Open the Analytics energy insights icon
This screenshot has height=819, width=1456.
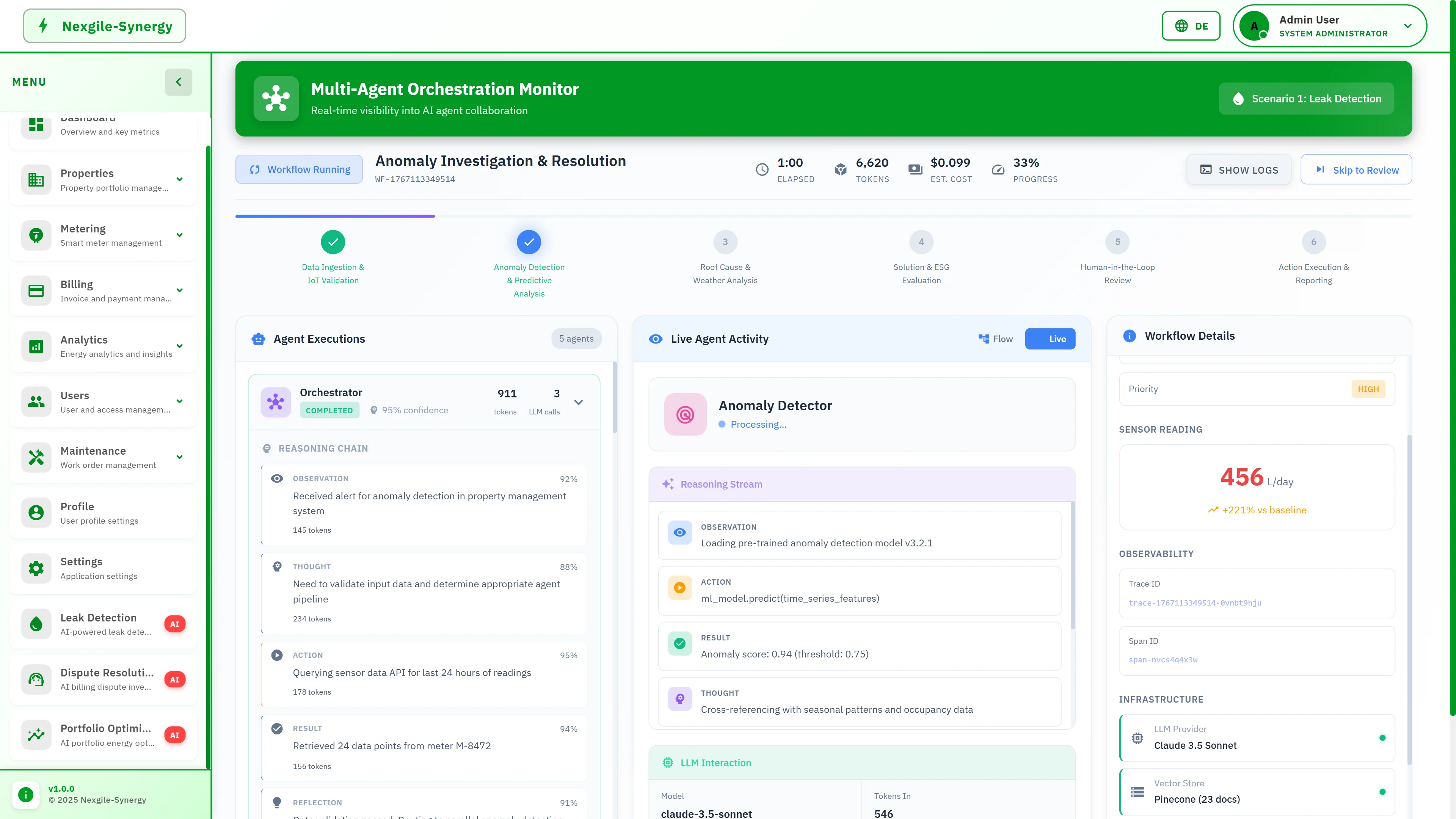coord(36,346)
